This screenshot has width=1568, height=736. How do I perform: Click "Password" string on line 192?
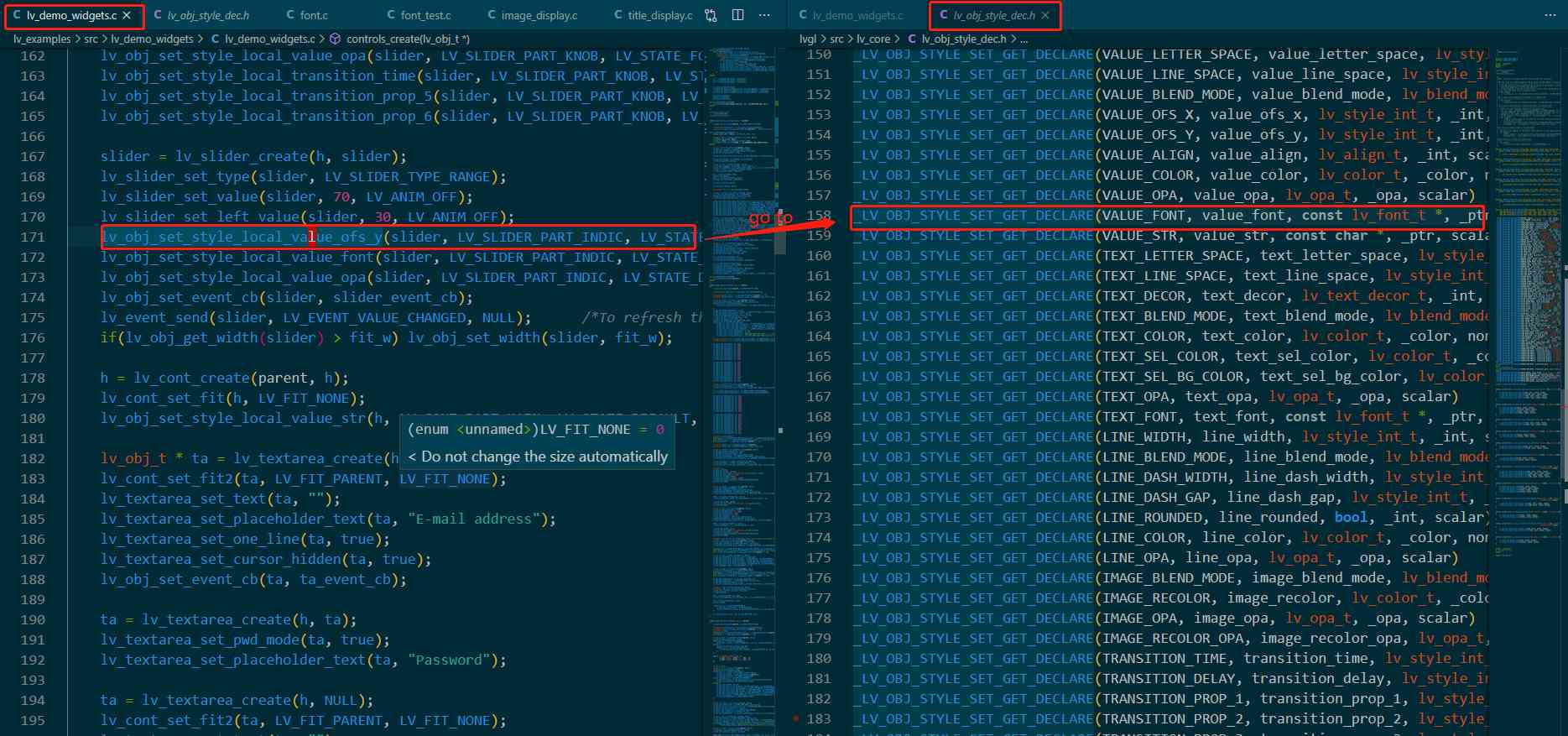click(x=449, y=660)
